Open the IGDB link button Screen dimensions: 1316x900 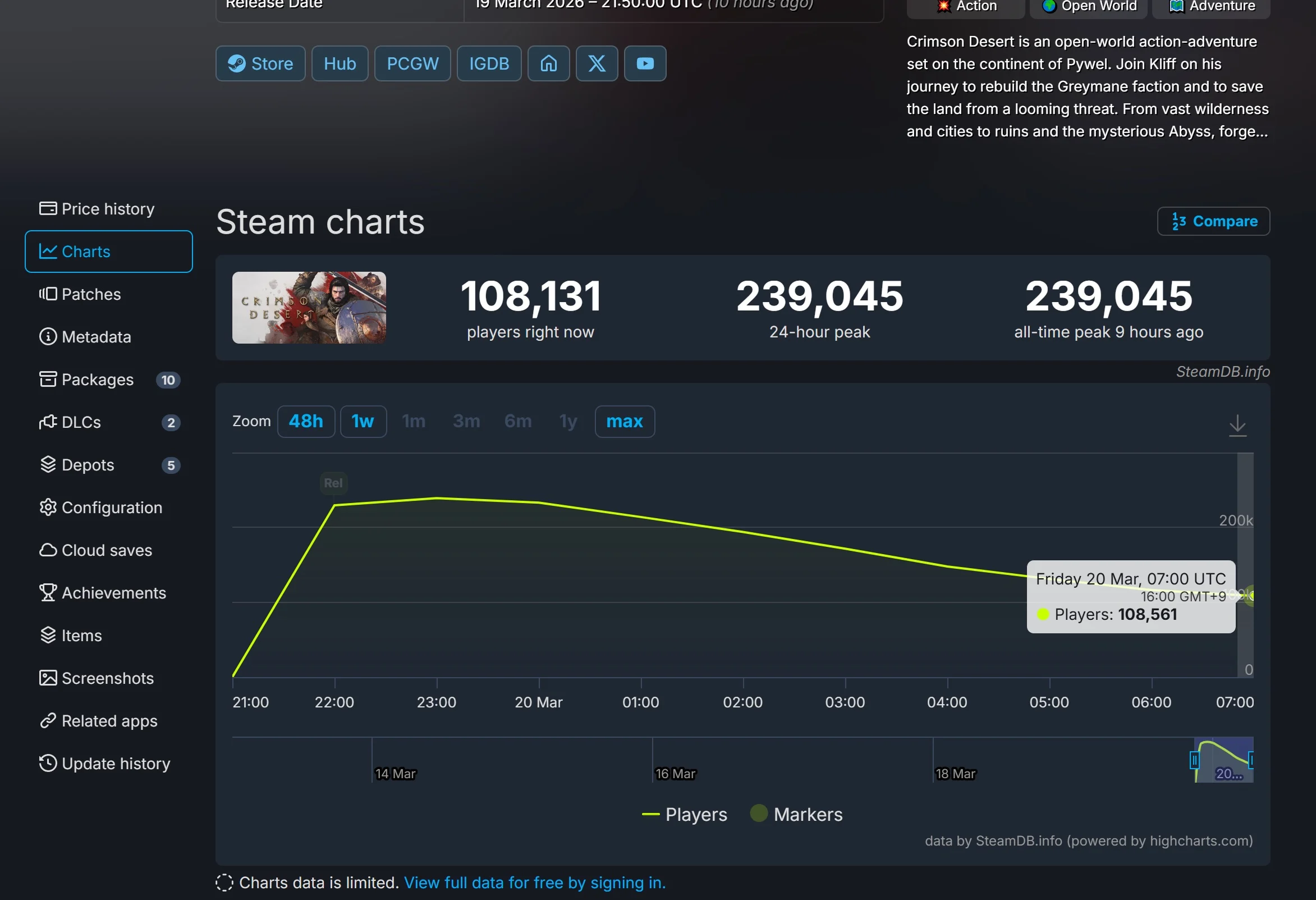coord(489,63)
